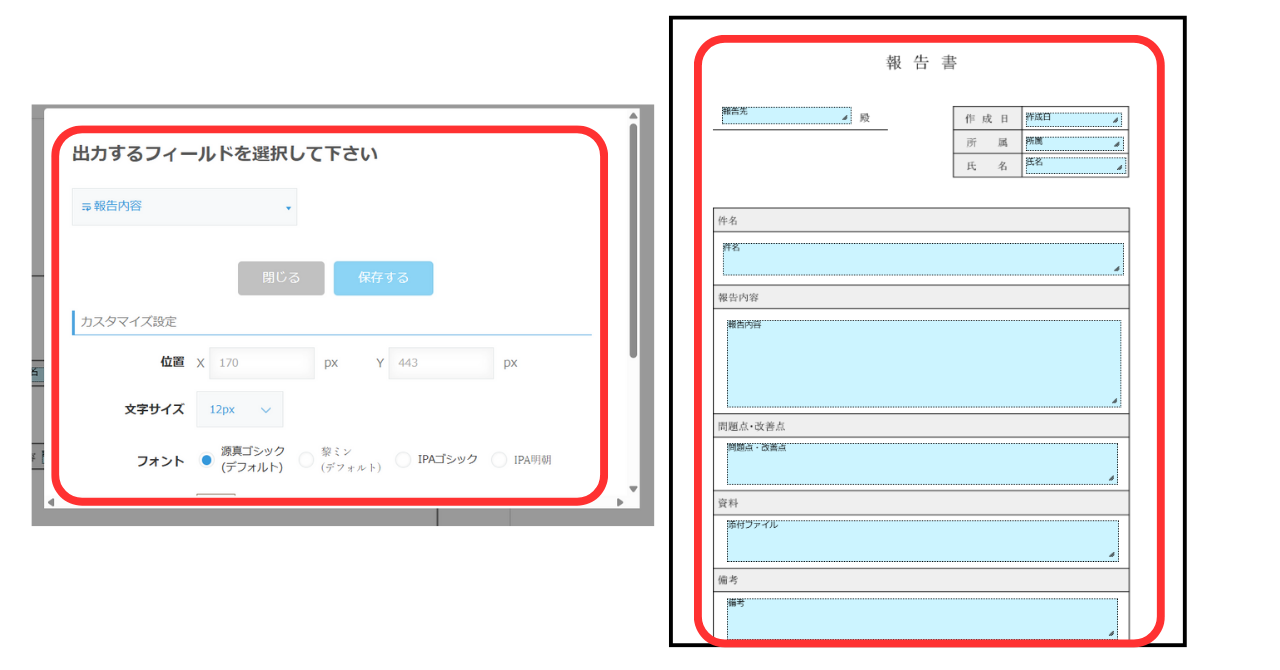
Task: Click the 出力するフィールドを選択して下さい heading
Action: click(x=225, y=154)
